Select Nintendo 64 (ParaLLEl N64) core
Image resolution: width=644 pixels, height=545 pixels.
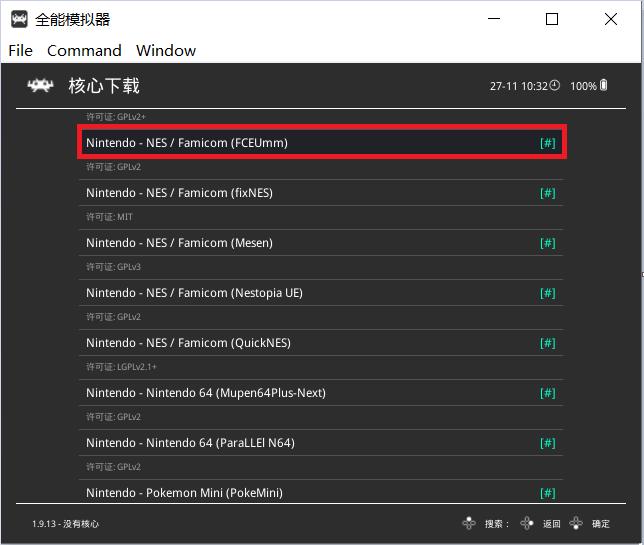320,443
